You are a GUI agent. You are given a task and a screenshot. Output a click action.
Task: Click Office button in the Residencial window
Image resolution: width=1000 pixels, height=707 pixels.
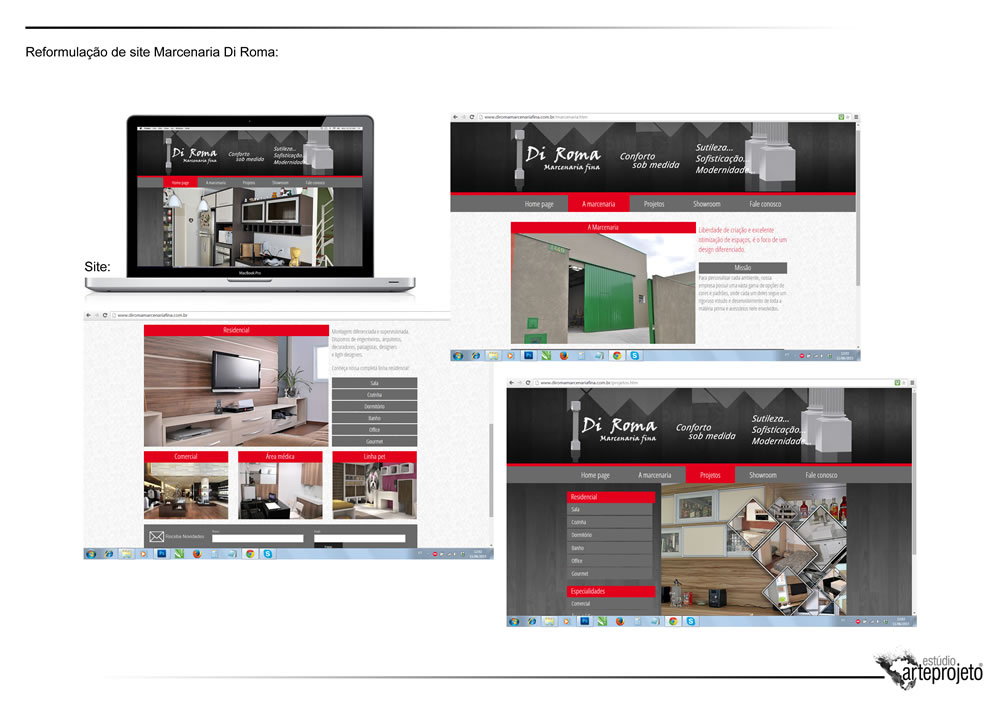374,430
